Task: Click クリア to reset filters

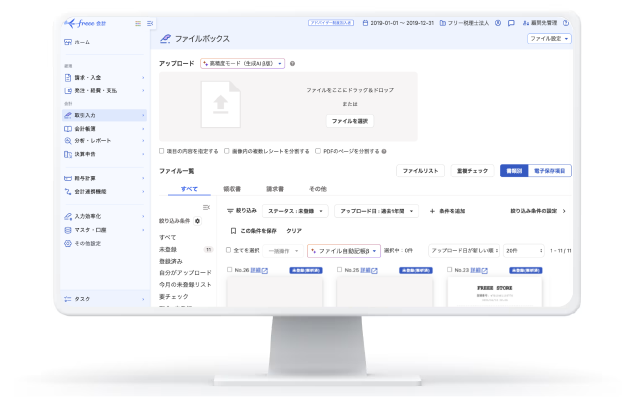Action: (x=294, y=231)
